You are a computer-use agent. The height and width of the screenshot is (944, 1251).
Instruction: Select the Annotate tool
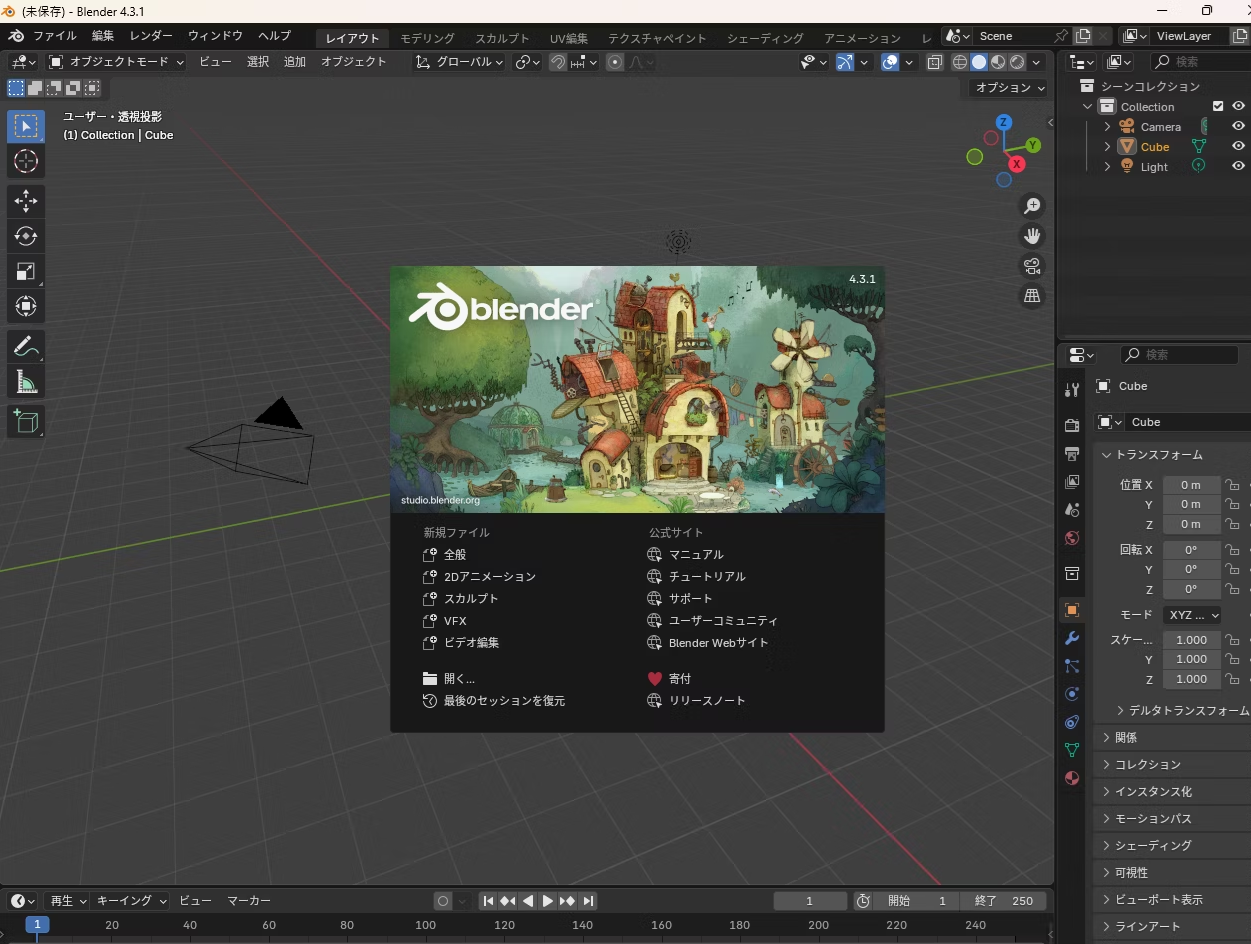tap(26, 347)
